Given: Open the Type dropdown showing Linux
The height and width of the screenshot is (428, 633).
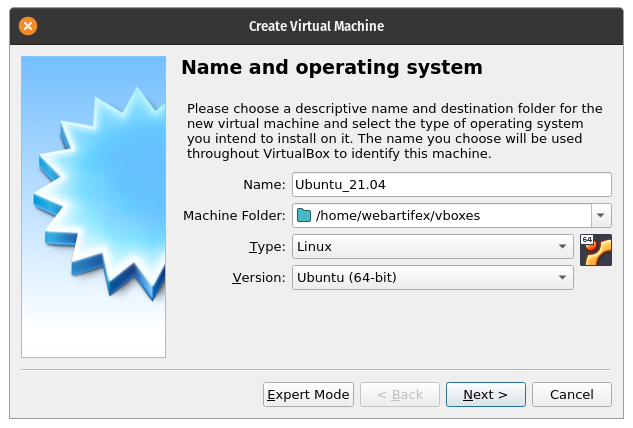Looking at the screenshot, I should coord(432,246).
